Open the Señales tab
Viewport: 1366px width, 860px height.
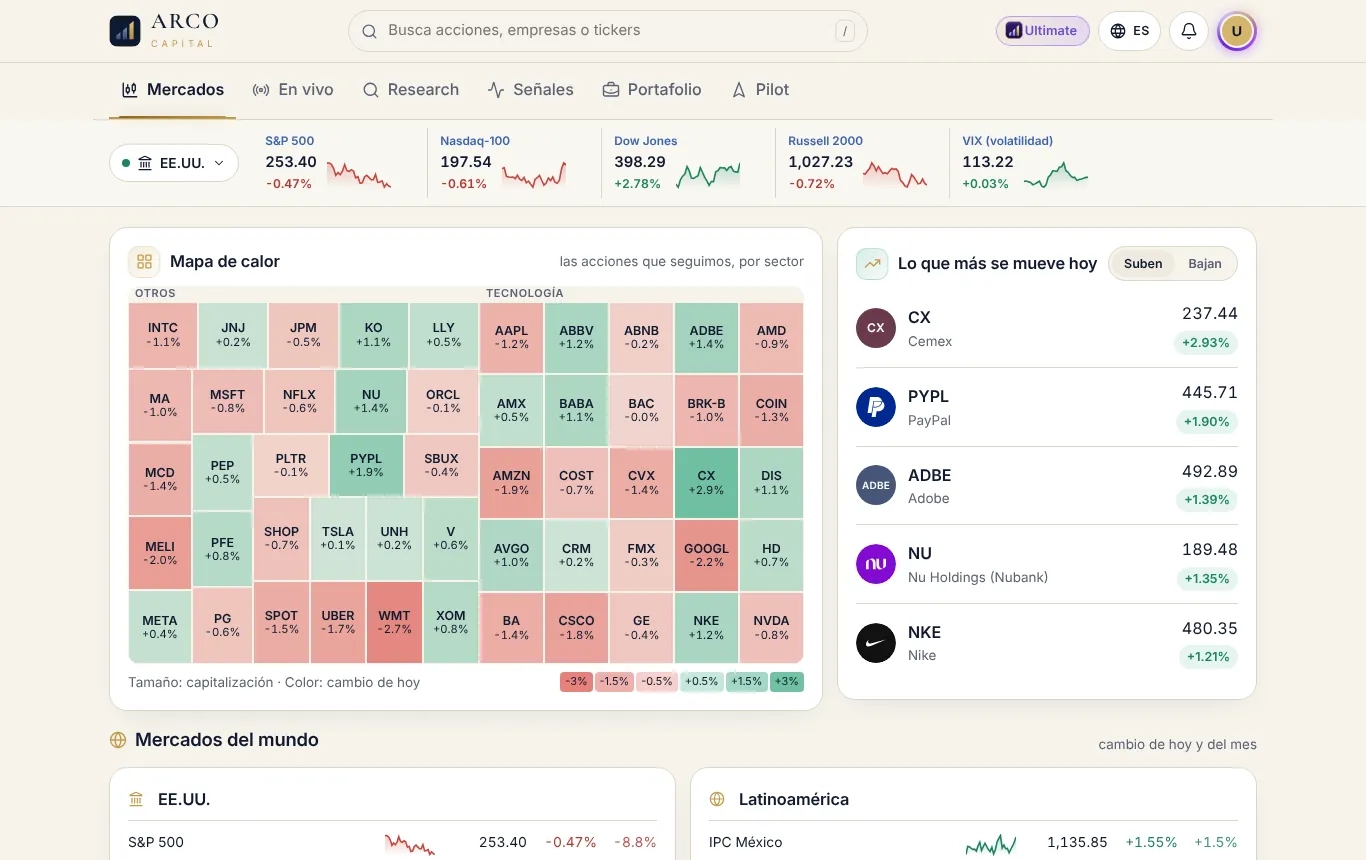(531, 90)
